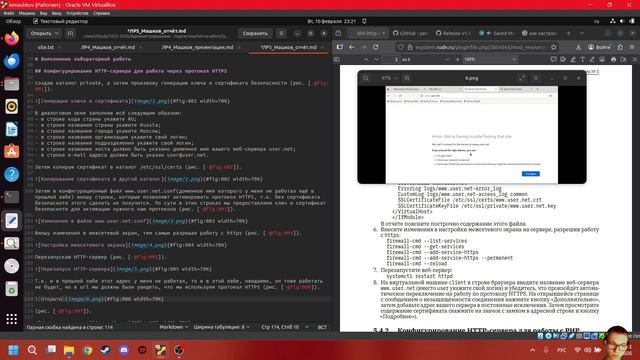Select the ЛР5_Машков_отчёт.md tab
This screenshot has height=360, width=640.
289,47
